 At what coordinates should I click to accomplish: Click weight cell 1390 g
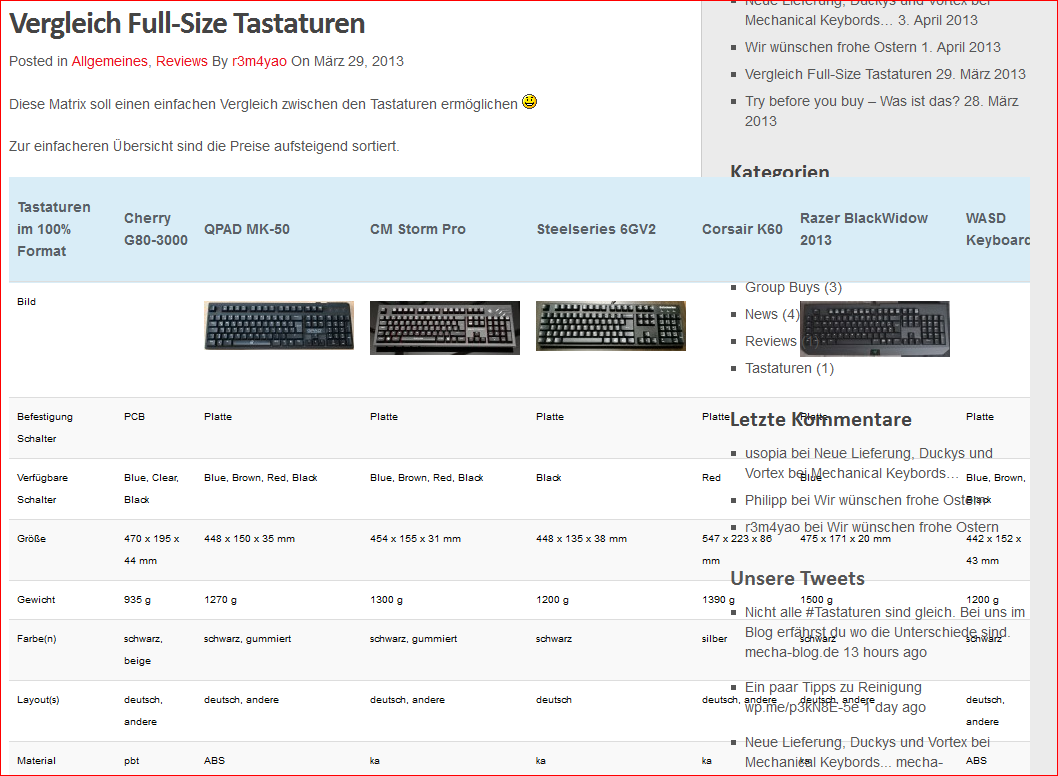click(x=719, y=599)
